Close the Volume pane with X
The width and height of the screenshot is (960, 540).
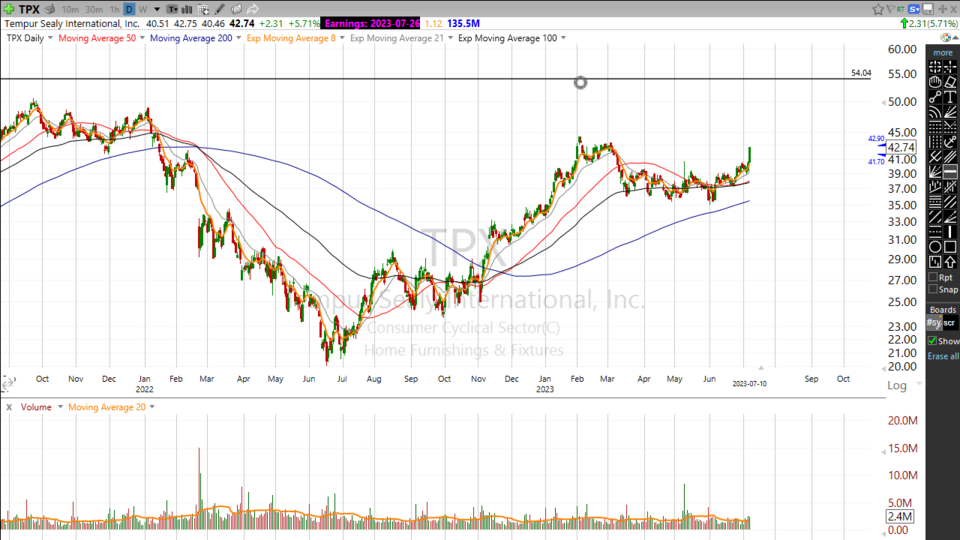tap(9, 407)
